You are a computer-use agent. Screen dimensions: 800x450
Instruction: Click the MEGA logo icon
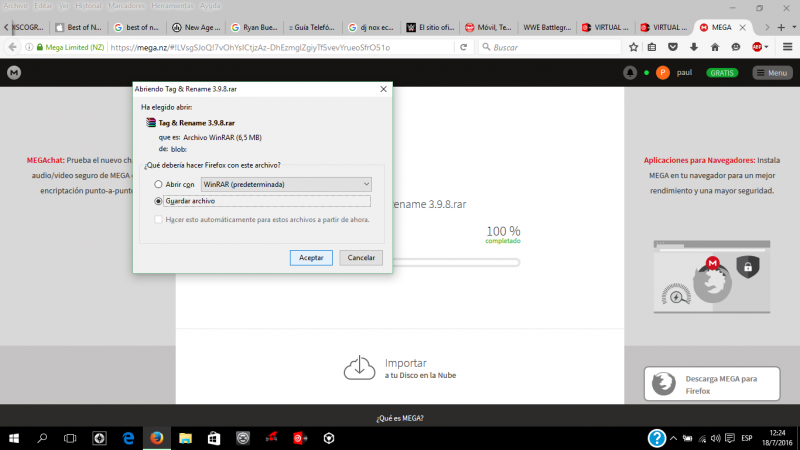click(14, 73)
